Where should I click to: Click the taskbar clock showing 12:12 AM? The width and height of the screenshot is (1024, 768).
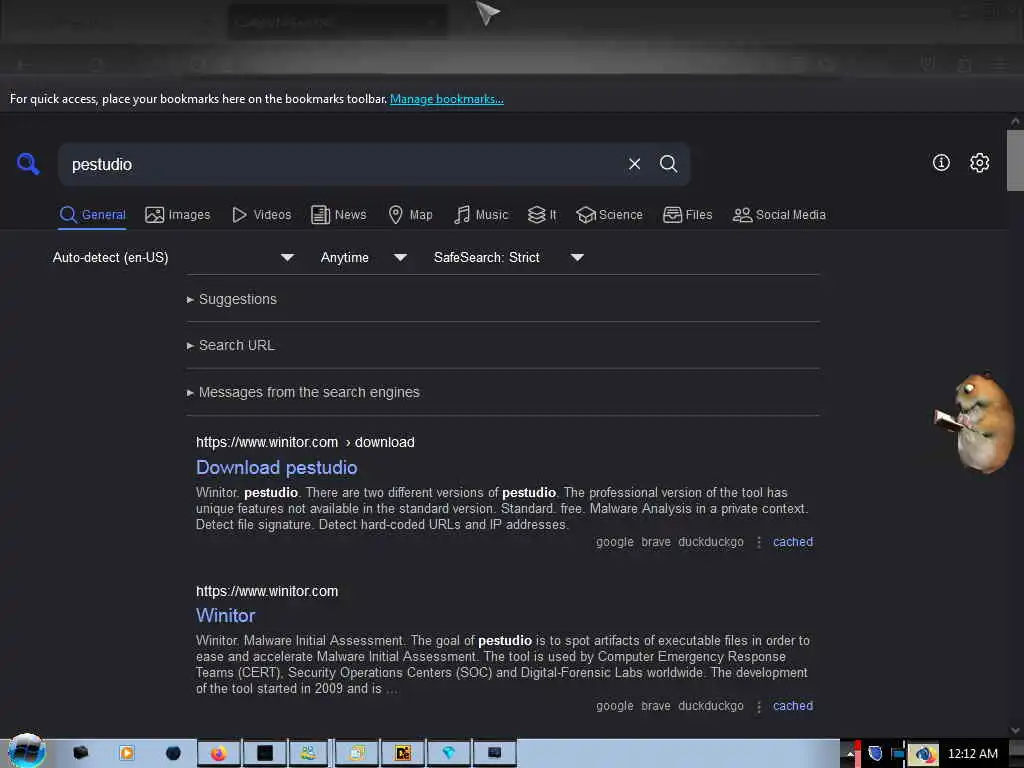[x=972, y=754]
